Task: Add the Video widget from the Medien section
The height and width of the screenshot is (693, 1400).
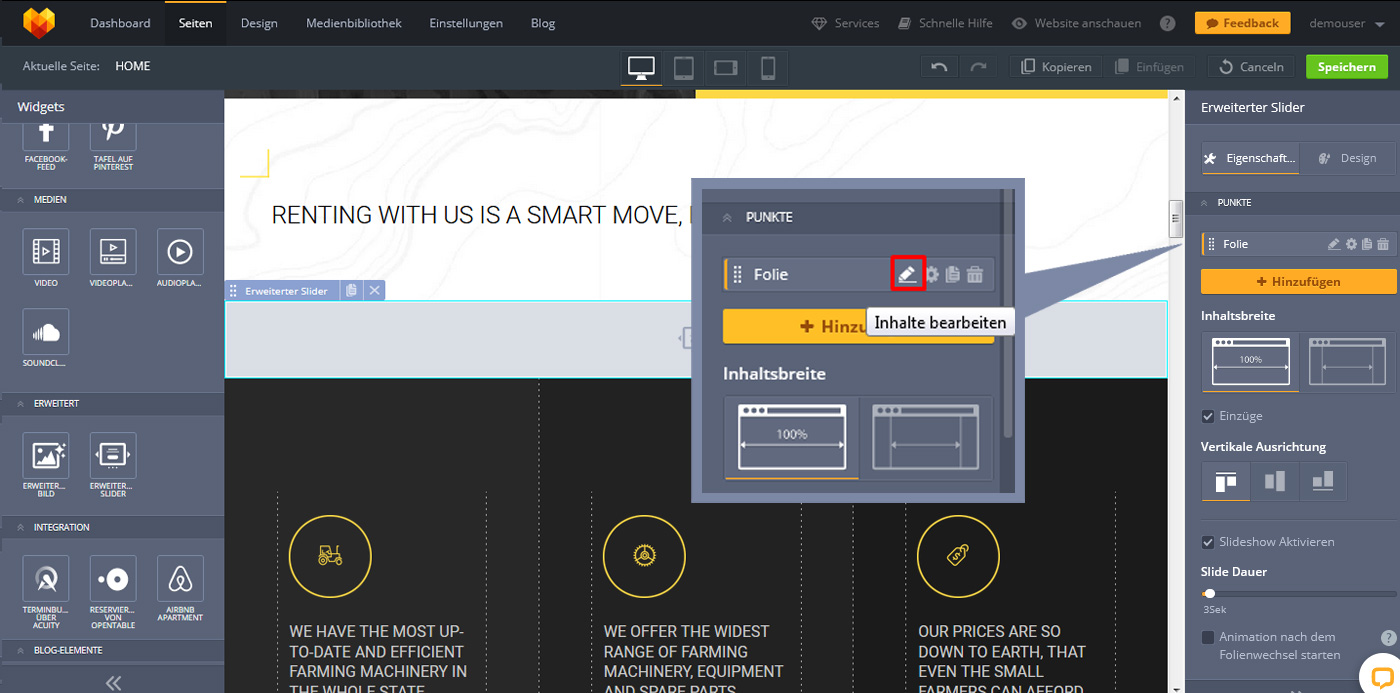Action: click(x=46, y=252)
